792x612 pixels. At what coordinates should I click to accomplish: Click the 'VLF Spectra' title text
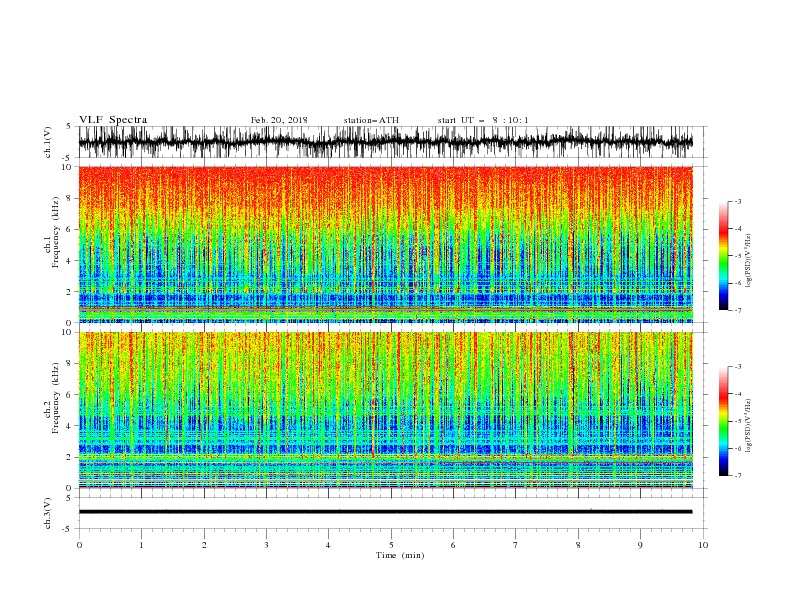click(x=113, y=120)
